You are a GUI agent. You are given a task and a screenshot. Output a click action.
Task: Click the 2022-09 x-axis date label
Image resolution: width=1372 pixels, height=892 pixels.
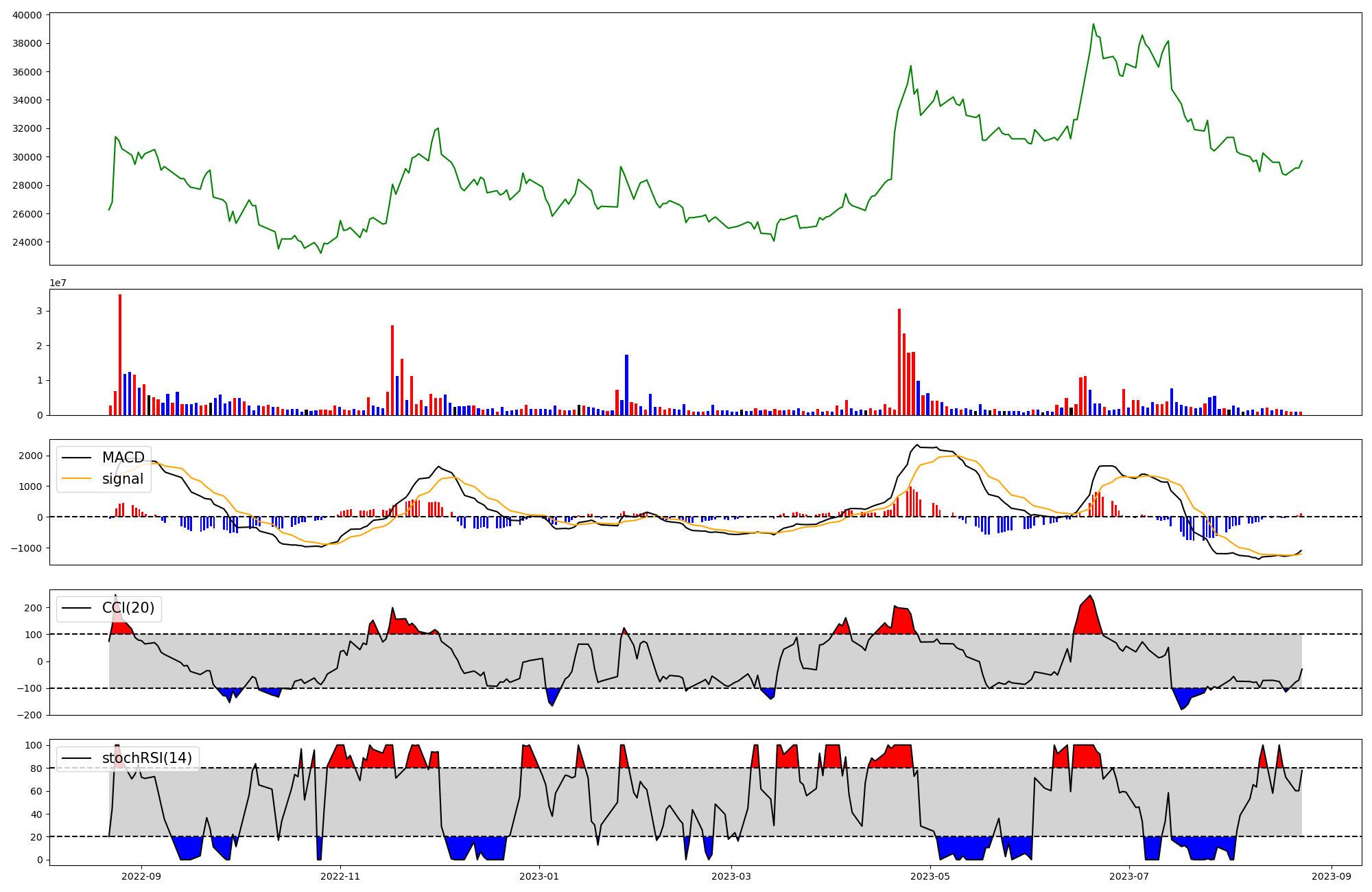tap(141, 876)
